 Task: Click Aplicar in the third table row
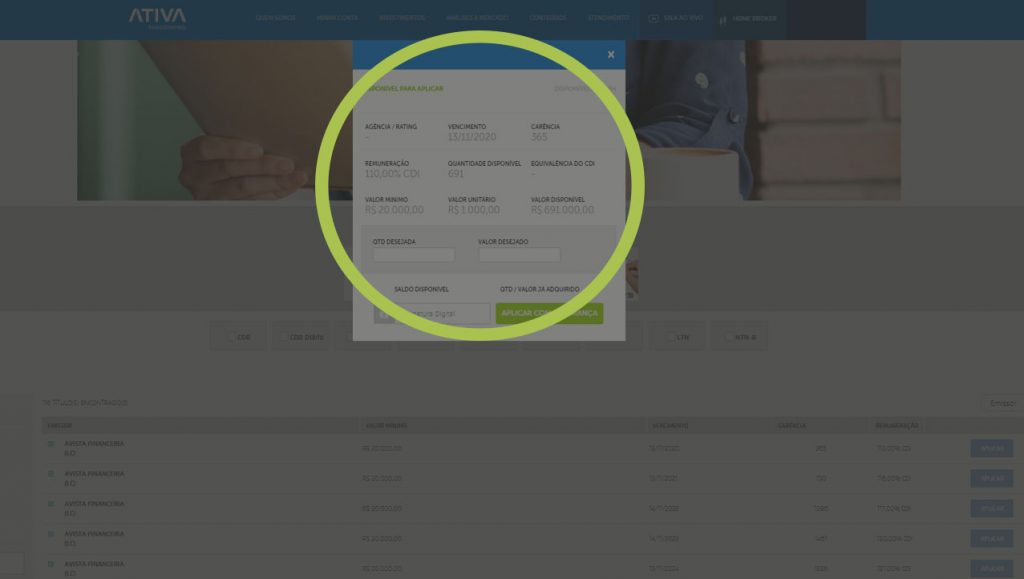coord(991,509)
